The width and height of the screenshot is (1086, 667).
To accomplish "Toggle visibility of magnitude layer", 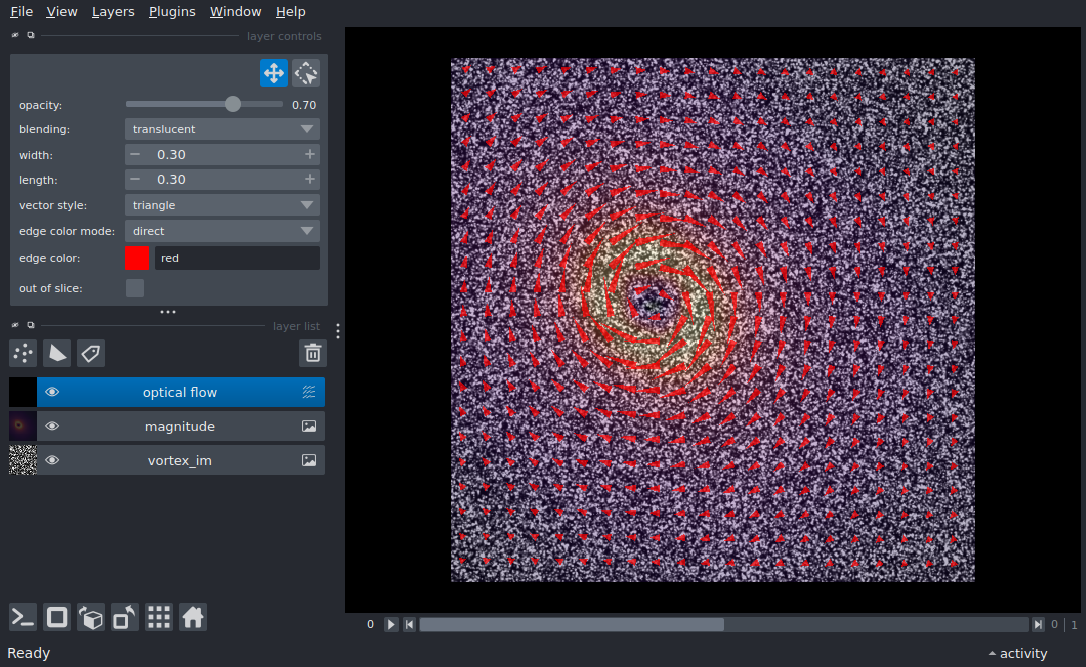I will click(x=52, y=426).
